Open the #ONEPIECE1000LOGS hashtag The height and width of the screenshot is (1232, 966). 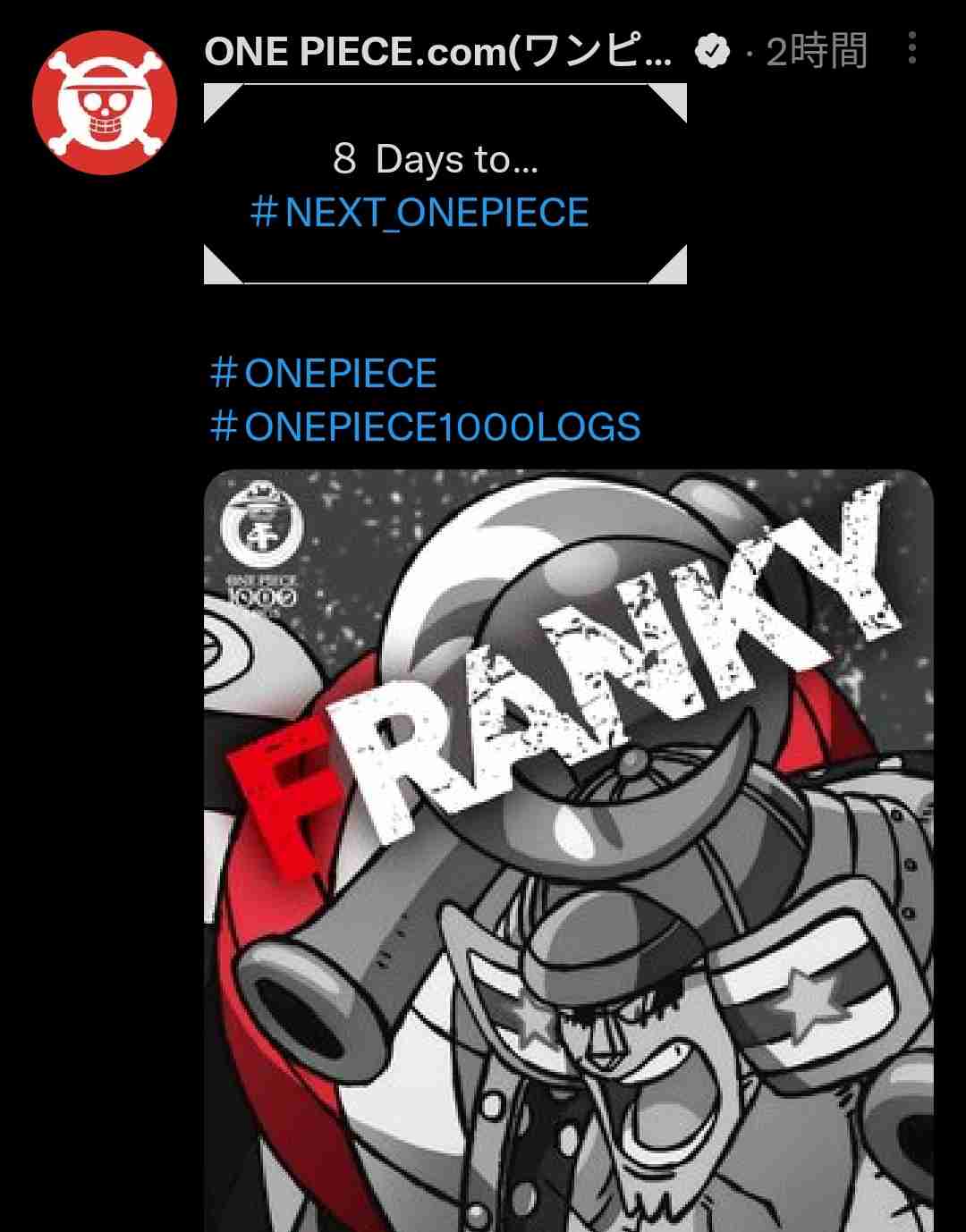425,426
